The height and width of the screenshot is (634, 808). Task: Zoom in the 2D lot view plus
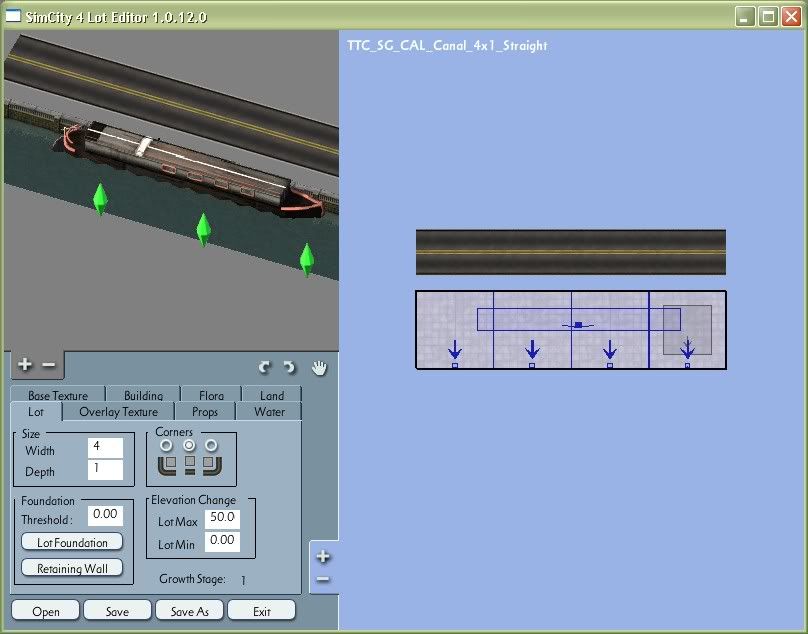(x=323, y=556)
